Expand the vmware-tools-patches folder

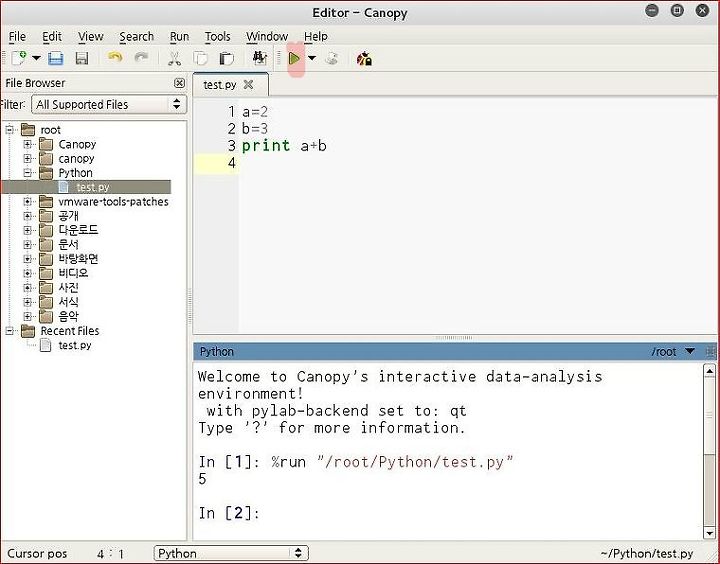[x=27, y=202]
